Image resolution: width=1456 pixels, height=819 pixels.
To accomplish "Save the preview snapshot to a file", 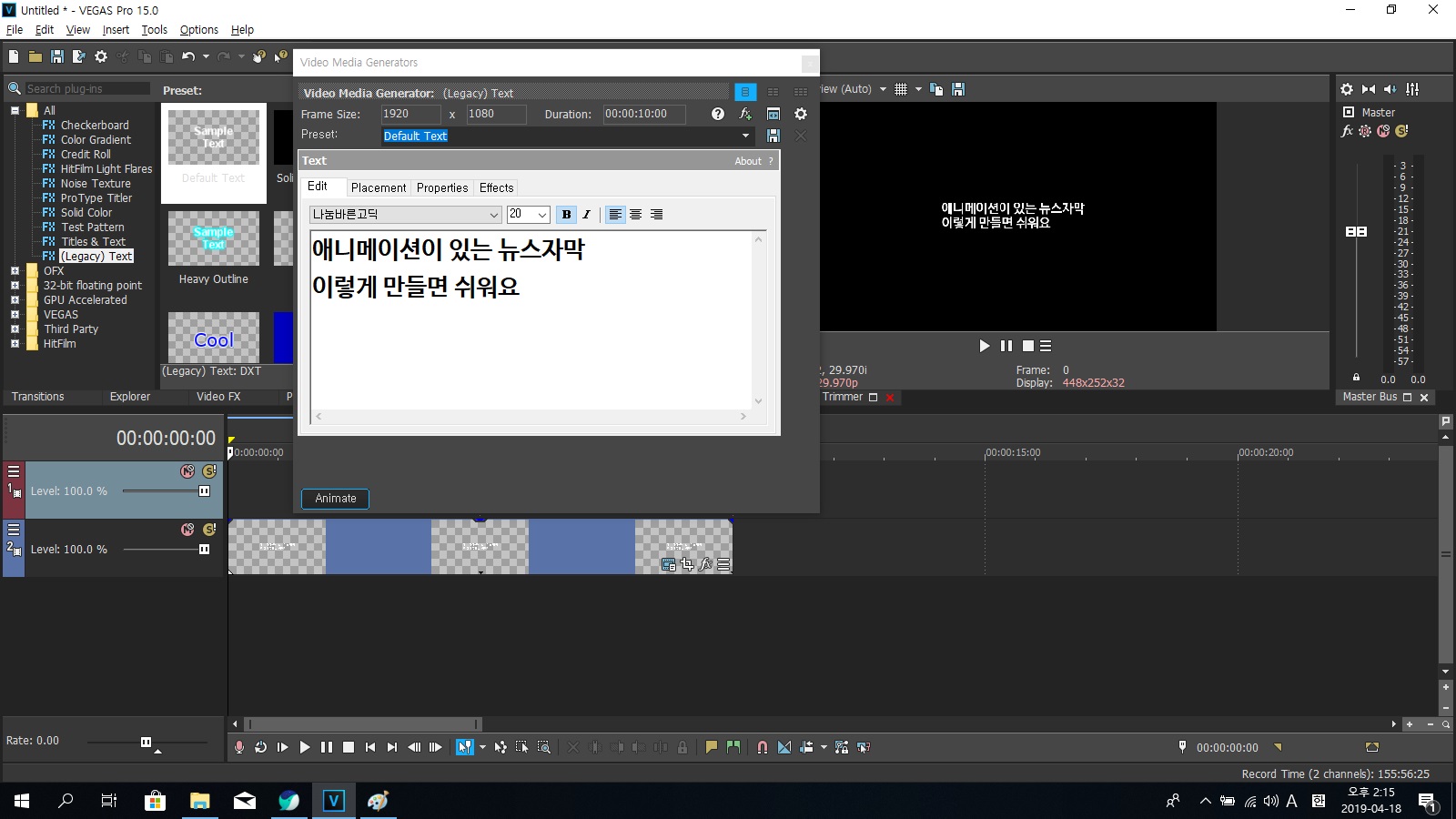I will point(958,89).
